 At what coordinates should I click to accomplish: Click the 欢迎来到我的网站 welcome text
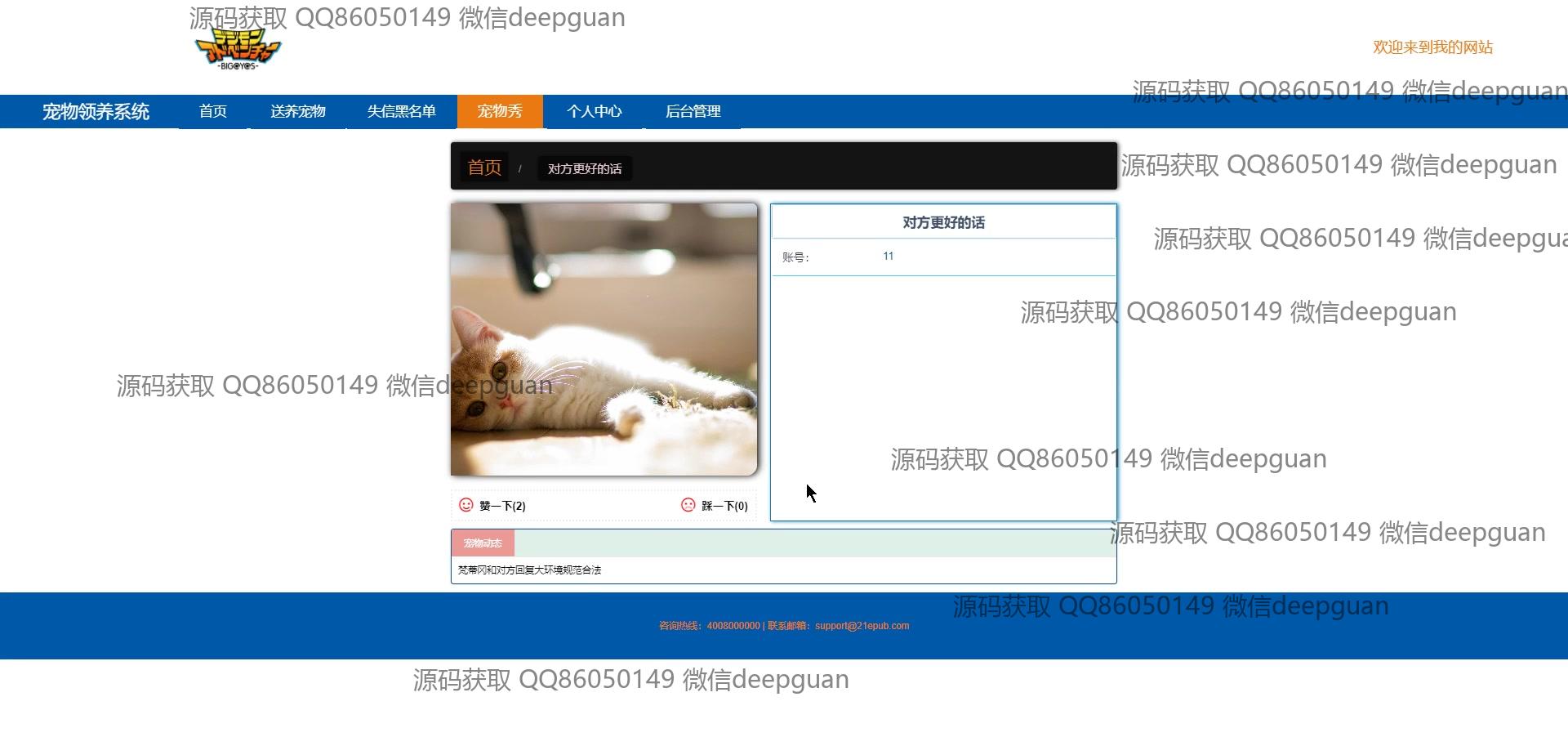(x=1433, y=47)
